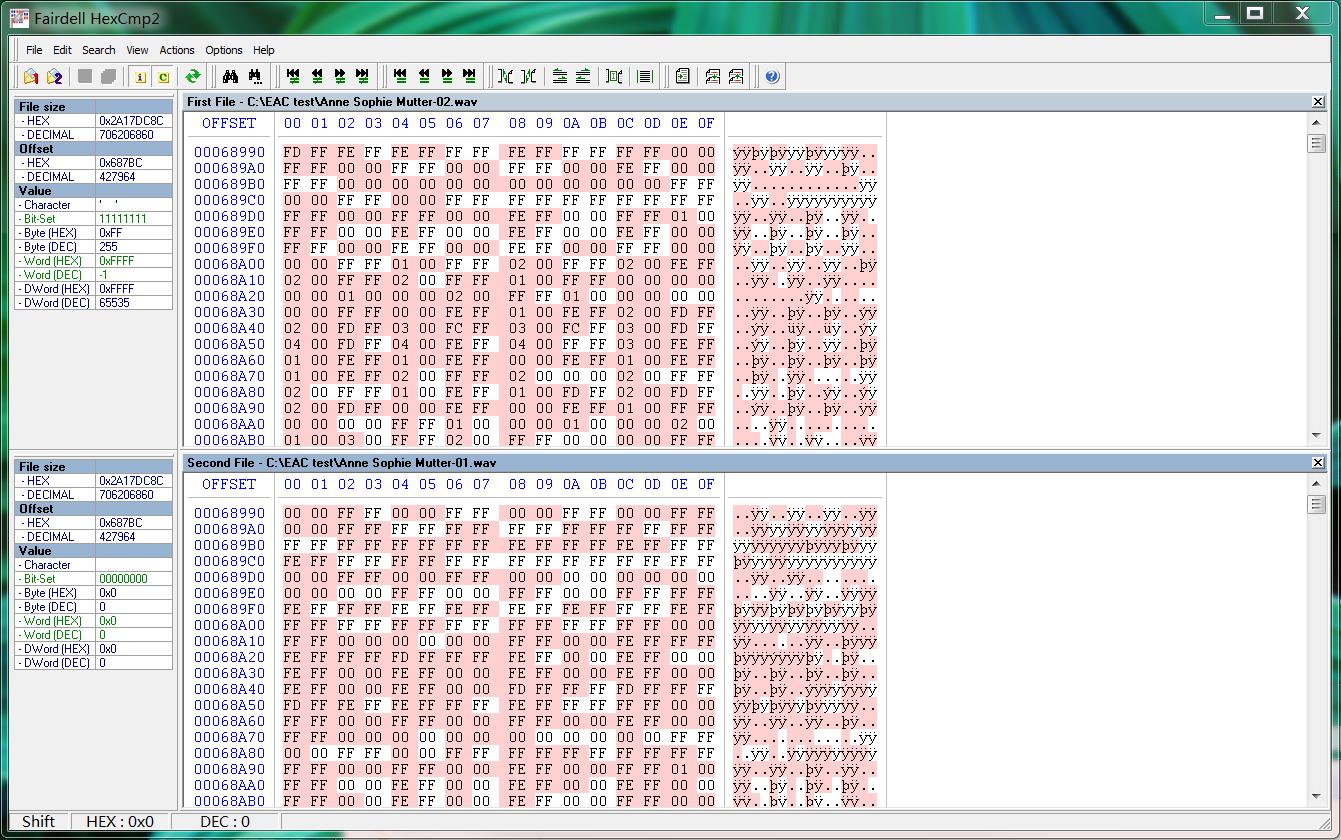Open the Help menu
This screenshot has width=1341, height=840.
[x=264, y=50]
